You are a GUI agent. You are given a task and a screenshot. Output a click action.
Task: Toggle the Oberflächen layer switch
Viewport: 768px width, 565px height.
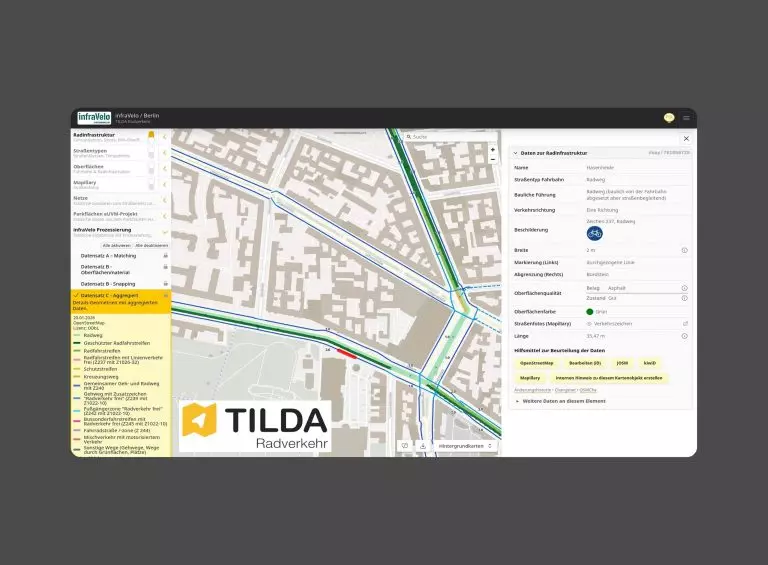click(151, 168)
